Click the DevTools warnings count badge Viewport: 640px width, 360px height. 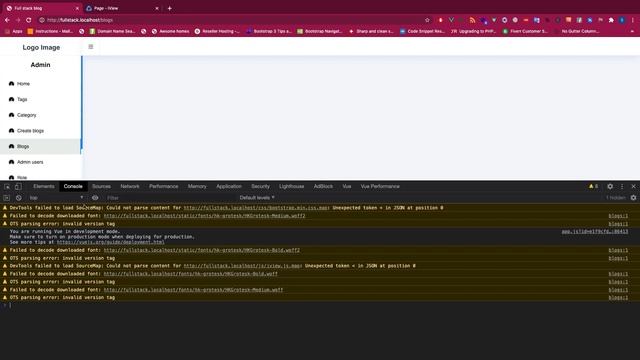coord(593,186)
